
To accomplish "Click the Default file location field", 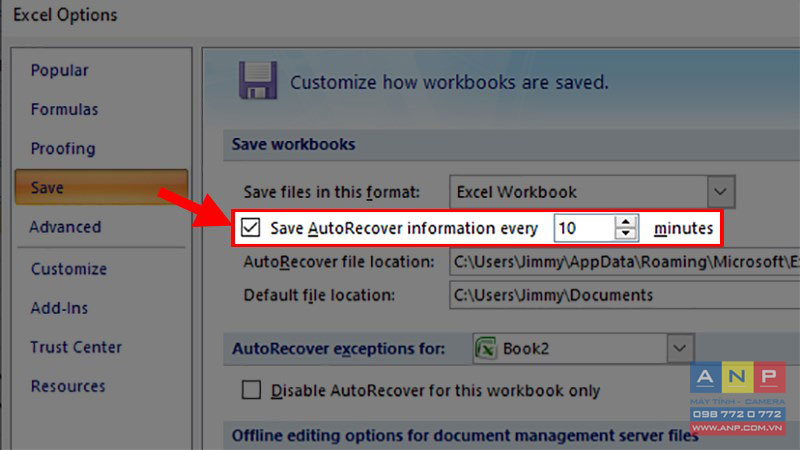I will 624,295.
